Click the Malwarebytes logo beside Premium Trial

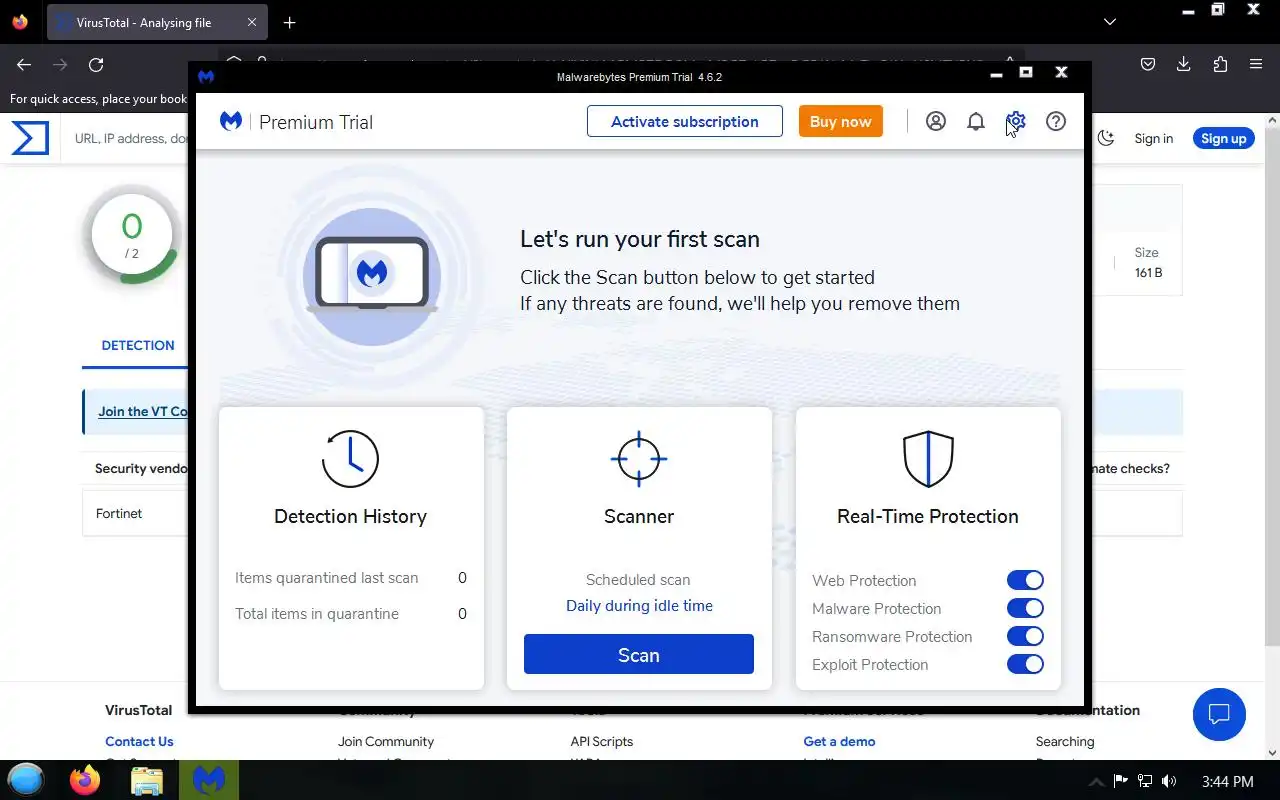(x=231, y=121)
